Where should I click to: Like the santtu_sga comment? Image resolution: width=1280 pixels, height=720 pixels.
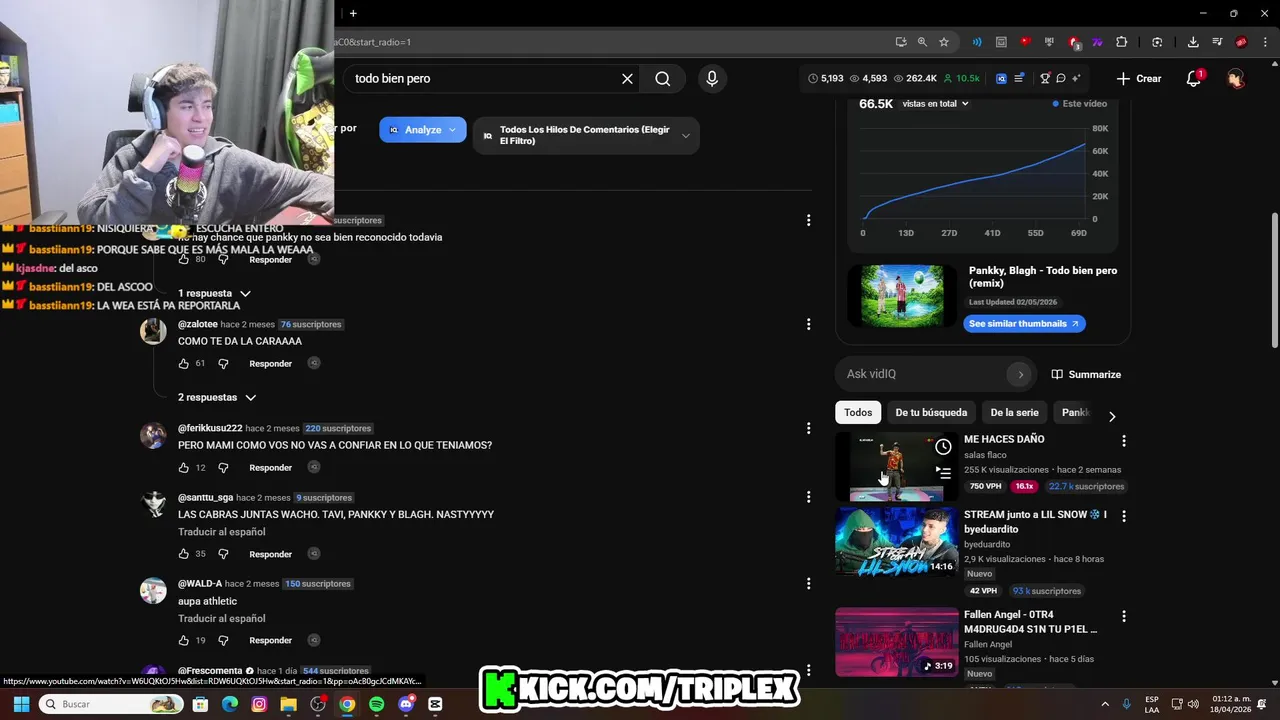point(184,554)
